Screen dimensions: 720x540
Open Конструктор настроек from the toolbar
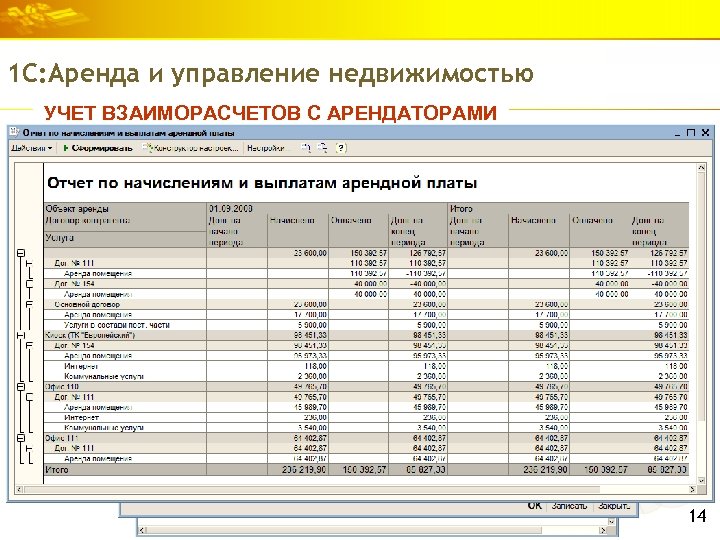tap(191, 148)
